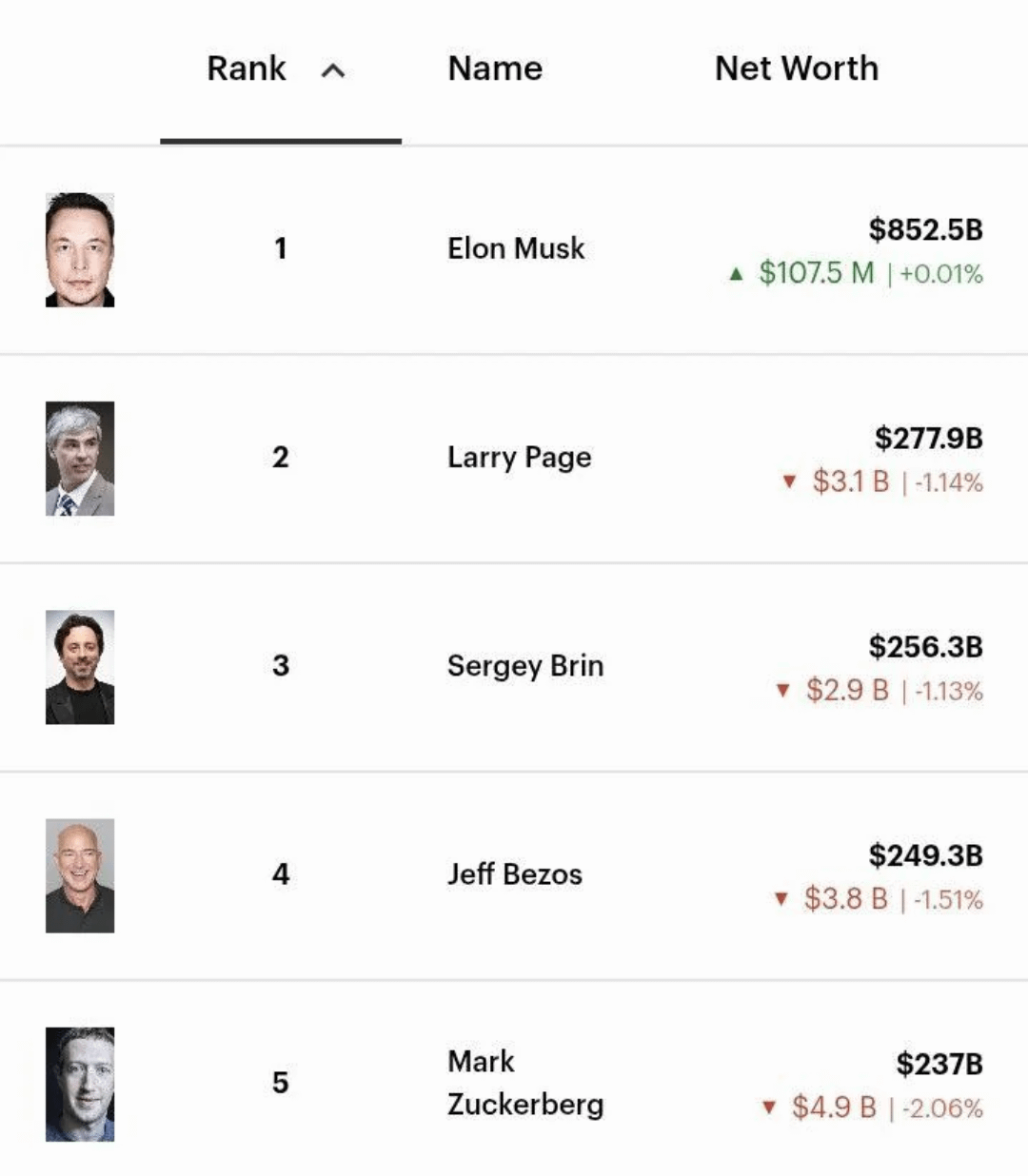The image size is (1028, 1176).
Task: Click the red down arrow beside $4.9 B
Action: point(769,1107)
